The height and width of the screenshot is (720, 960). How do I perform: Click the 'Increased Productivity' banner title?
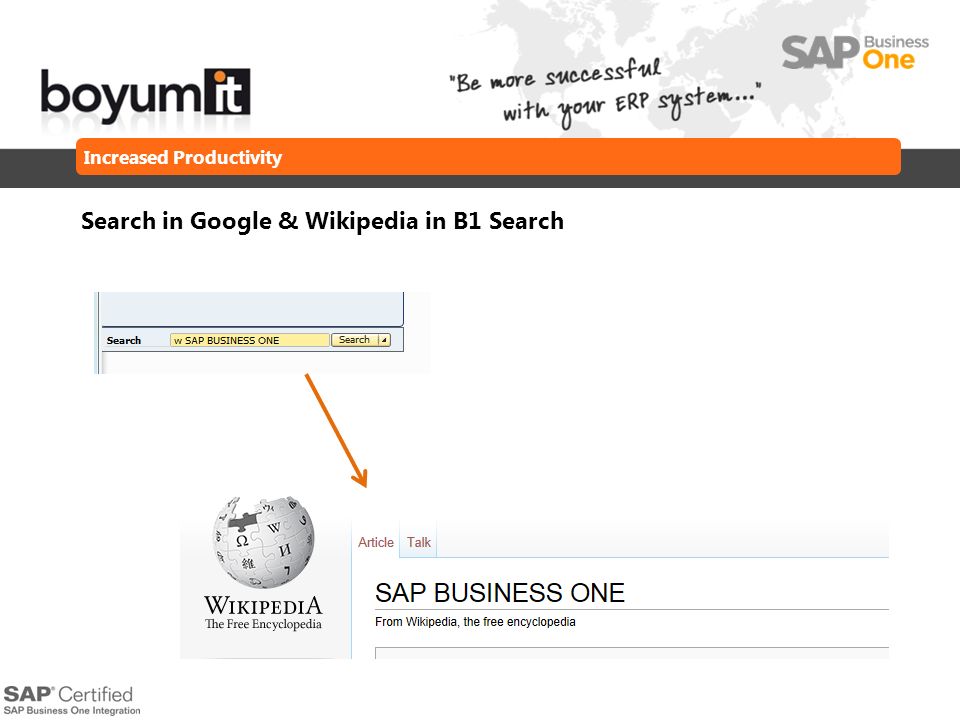click(182, 157)
